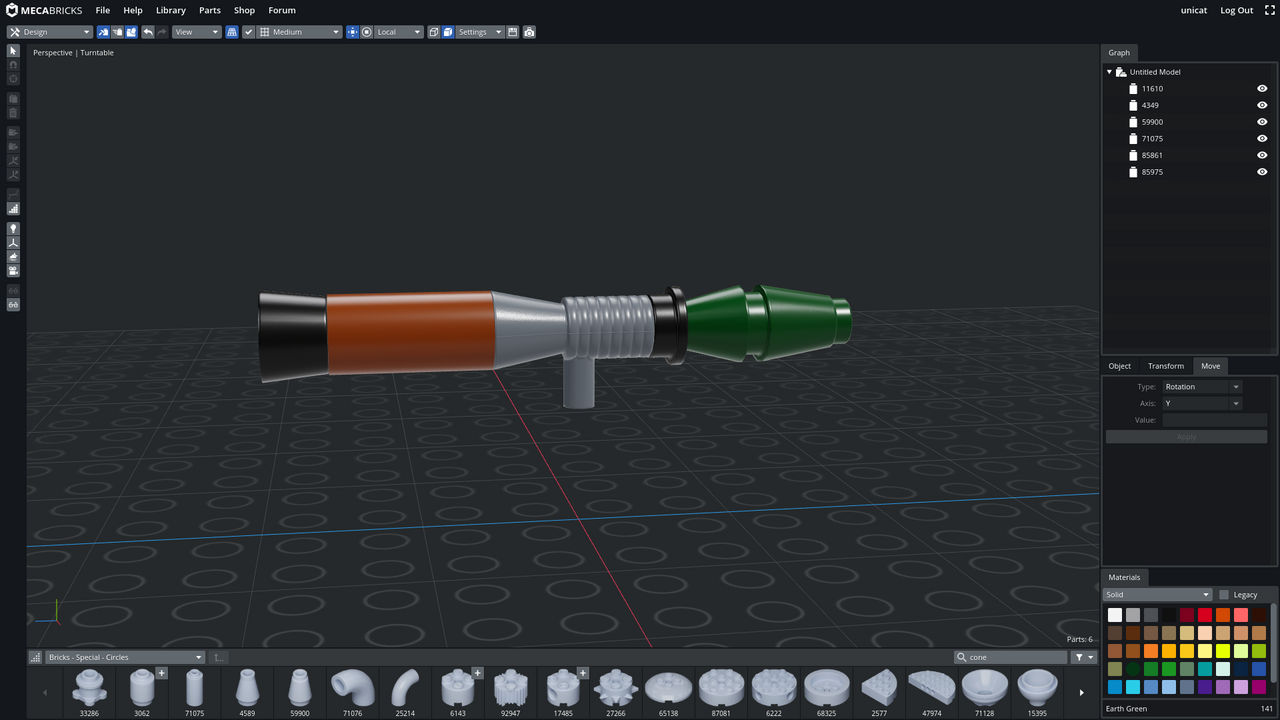Select the lightbulb tool in the left sidebar
Screen dimensions: 1280x720
click(13, 227)
